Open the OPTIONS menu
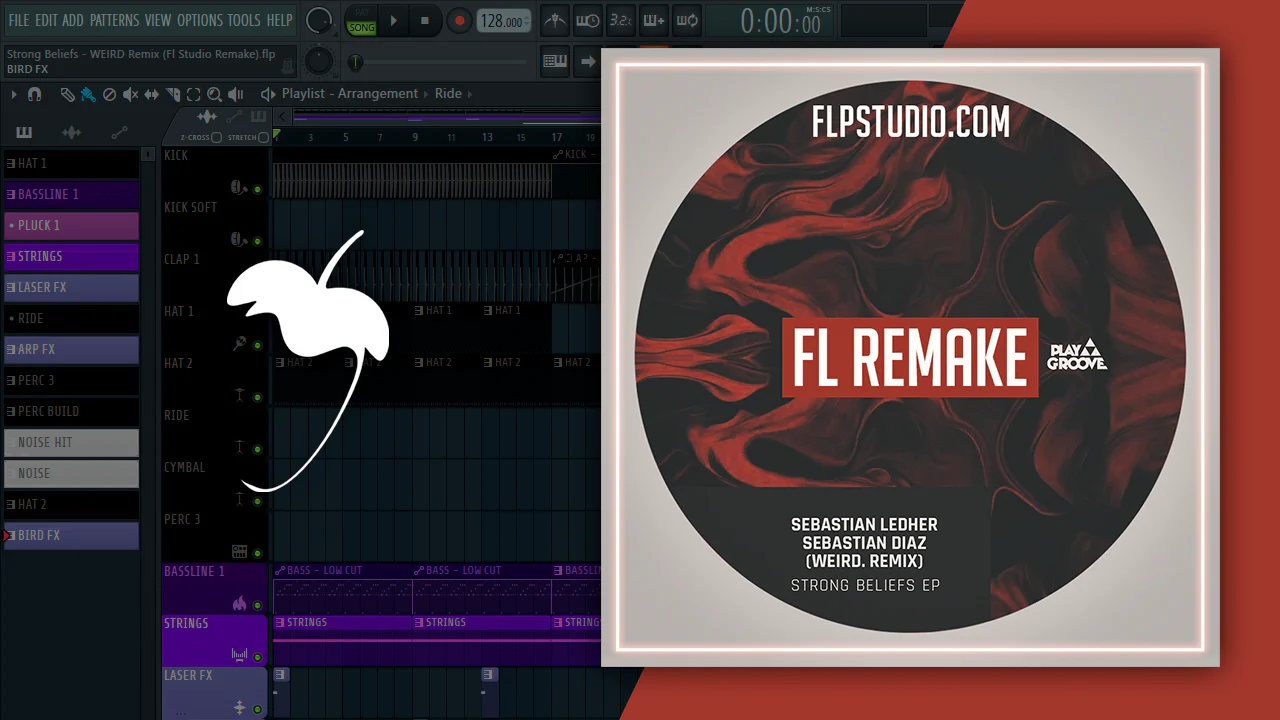Viewport: 1280px width, 720px height. [x=200, y=20]
